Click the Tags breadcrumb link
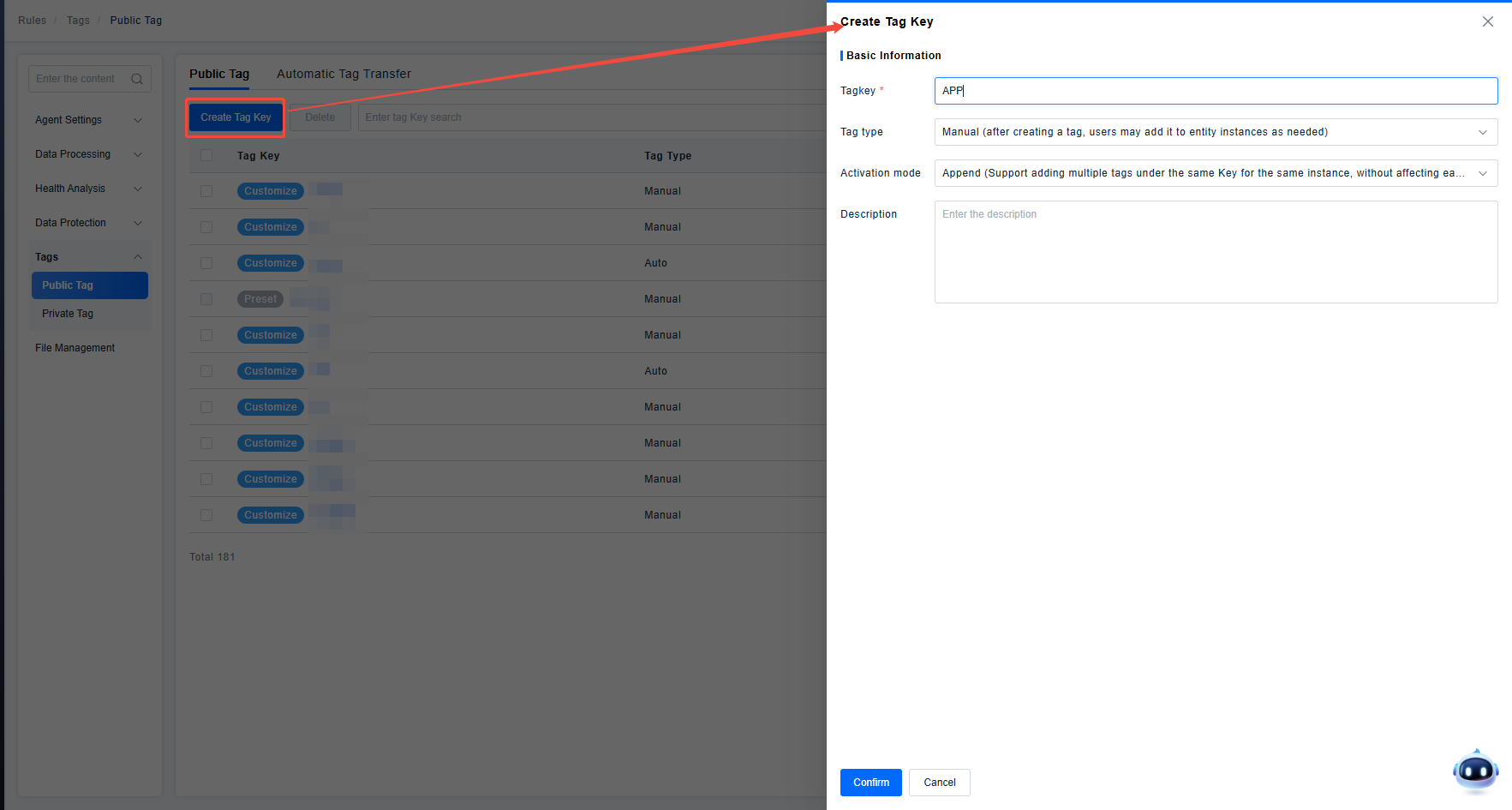 click(78, 21)
